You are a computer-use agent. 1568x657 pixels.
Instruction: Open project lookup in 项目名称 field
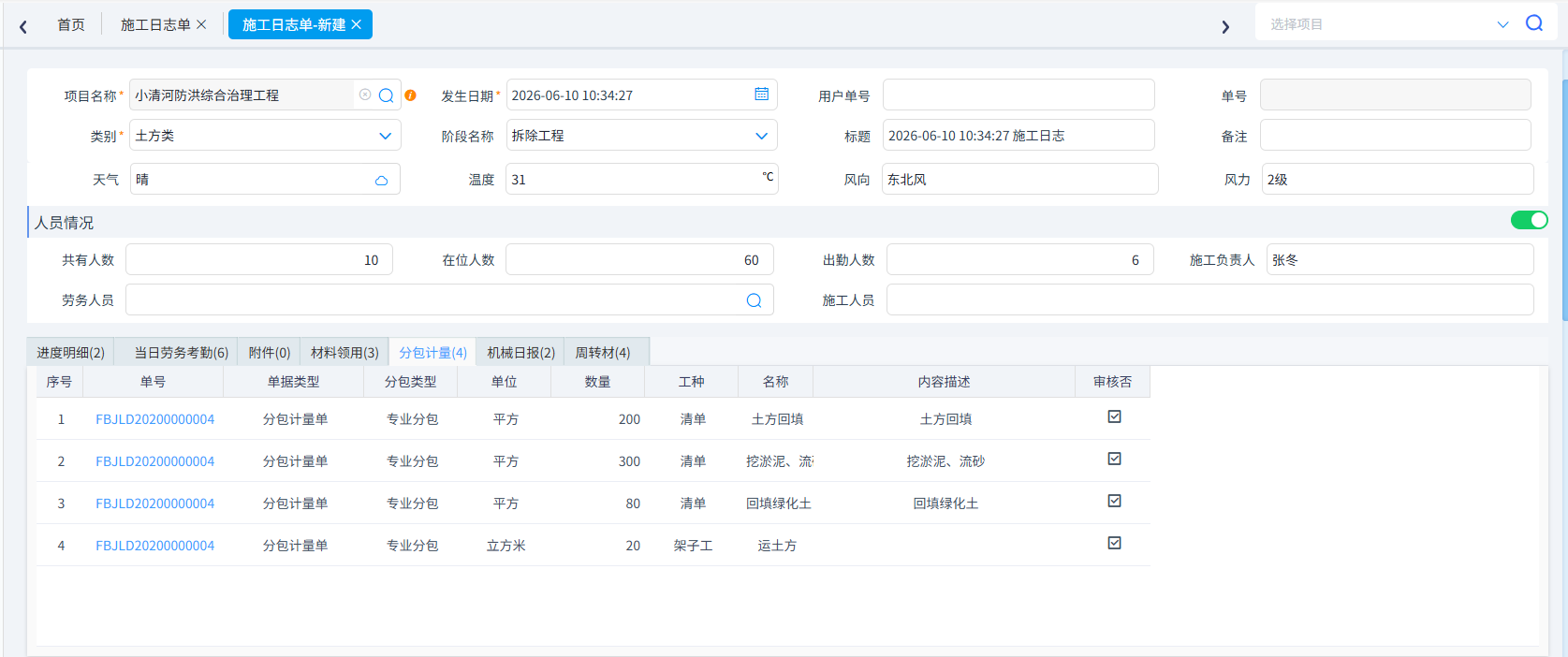[x=386, y=95]
